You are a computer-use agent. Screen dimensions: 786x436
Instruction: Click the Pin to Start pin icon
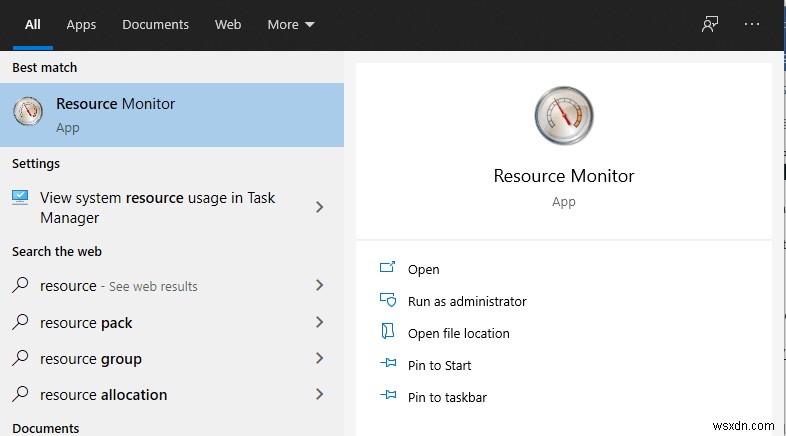point(388,365)
